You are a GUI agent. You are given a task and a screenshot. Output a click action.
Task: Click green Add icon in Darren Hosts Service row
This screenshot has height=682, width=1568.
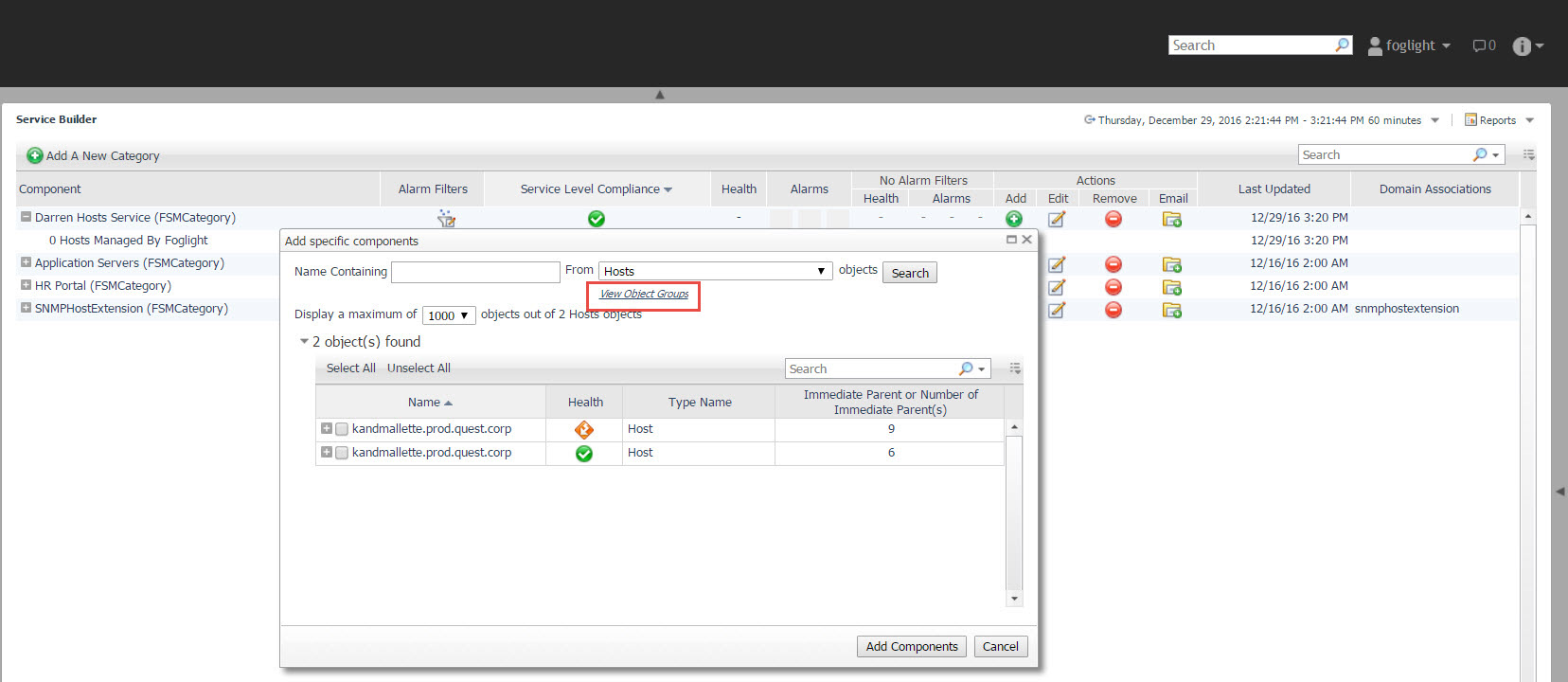[x=1014, y=219]
